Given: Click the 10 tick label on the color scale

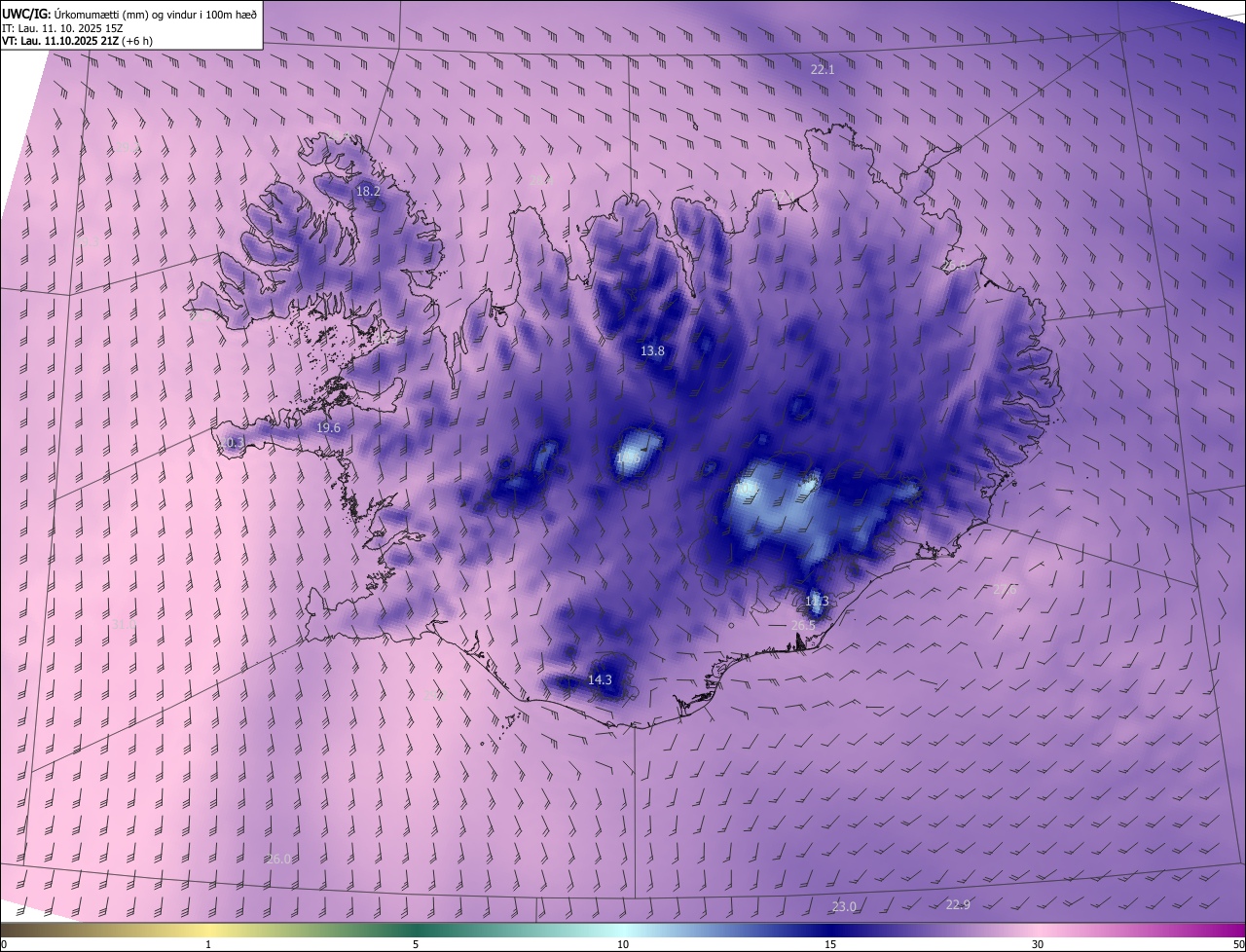Looking at the screenshot, I should pos(623,945).
